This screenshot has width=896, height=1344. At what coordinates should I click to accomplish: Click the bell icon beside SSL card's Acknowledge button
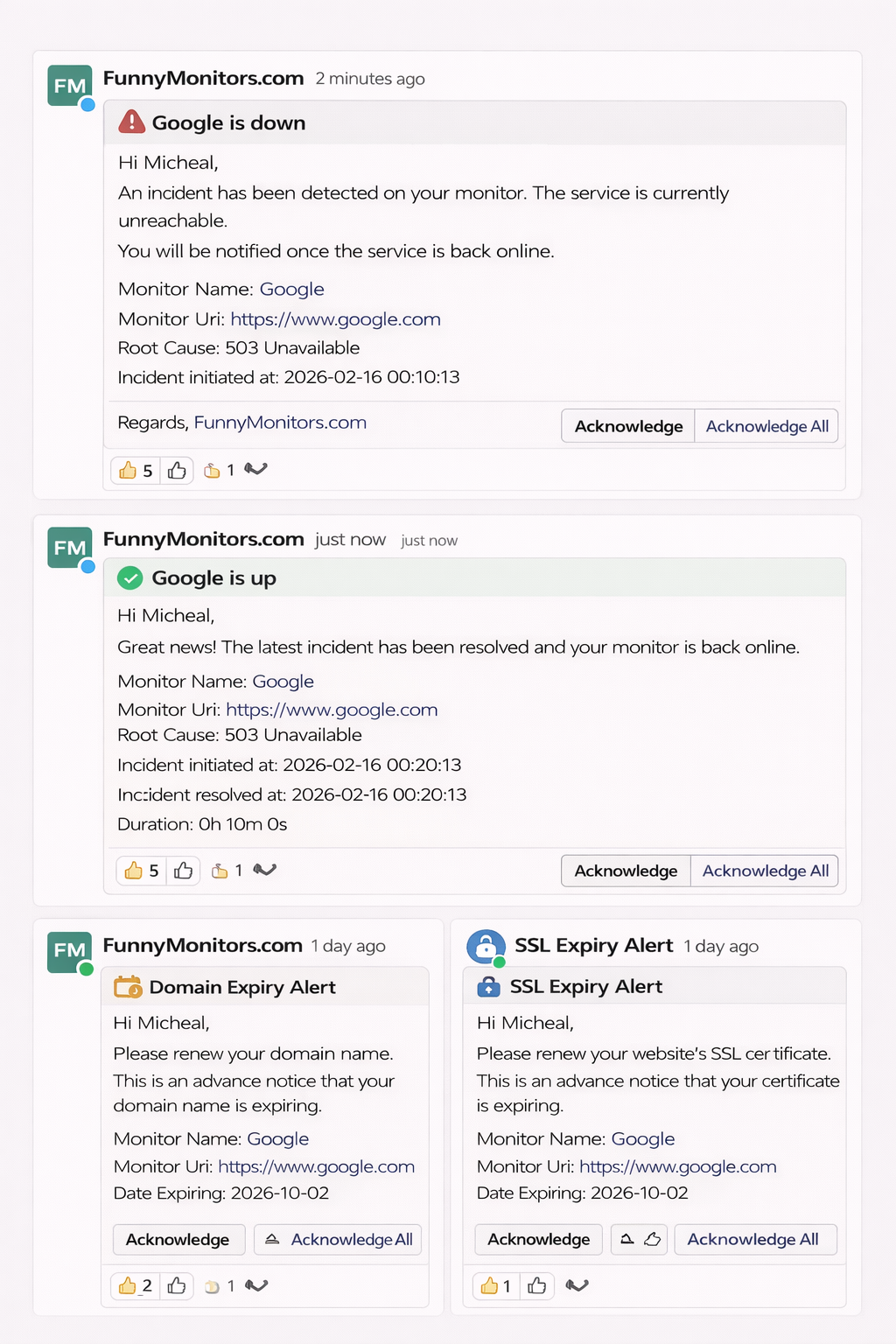pos(627,1239)
